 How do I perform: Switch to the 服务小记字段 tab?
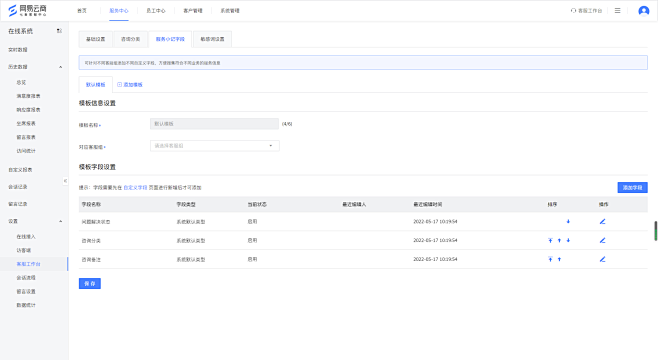coord(170,39)
